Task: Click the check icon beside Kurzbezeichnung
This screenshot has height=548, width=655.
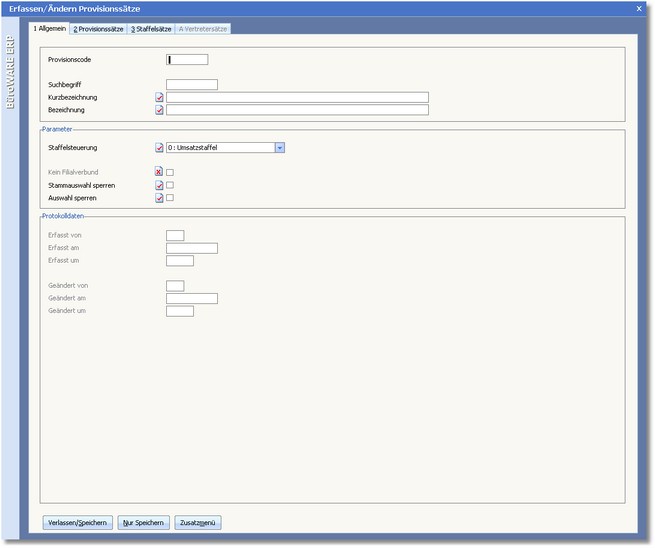Action: pos(159,98)
